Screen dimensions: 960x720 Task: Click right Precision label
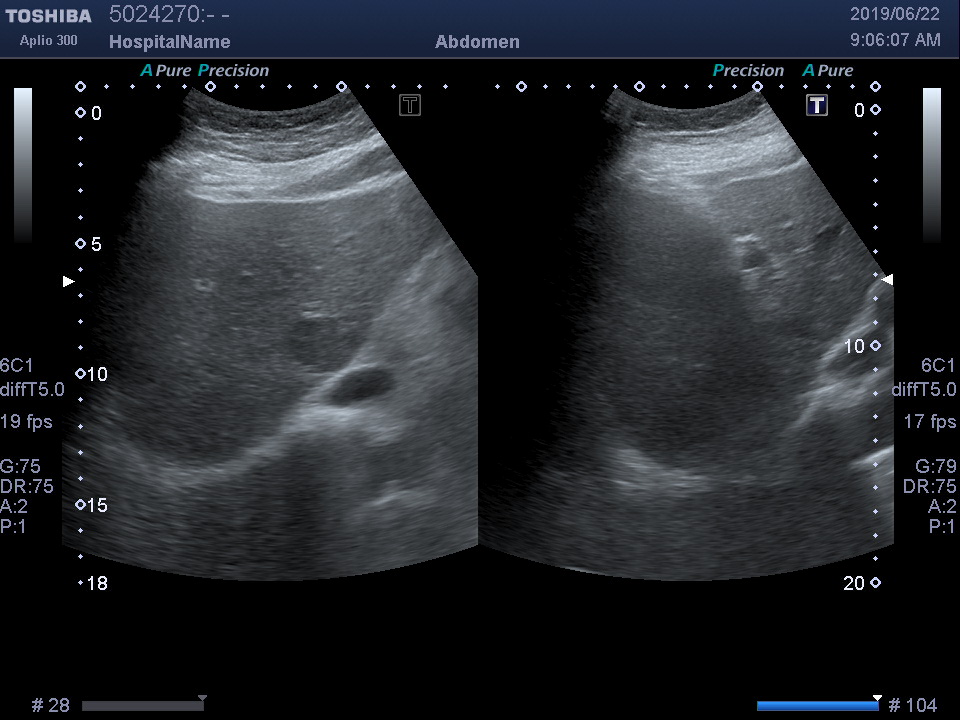point(748,70)
